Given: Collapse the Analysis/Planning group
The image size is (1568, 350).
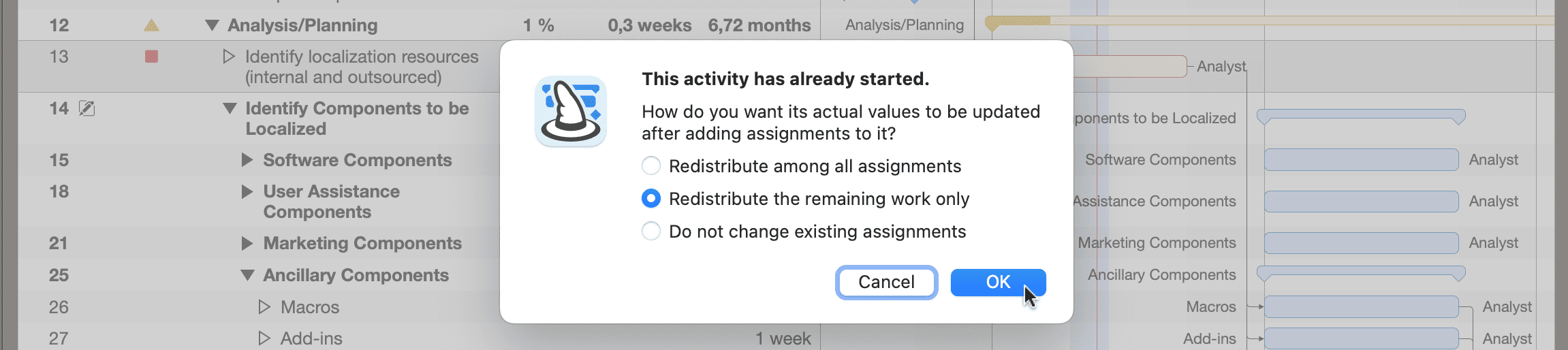Looking at the screenshot, I should coord(212,26).
